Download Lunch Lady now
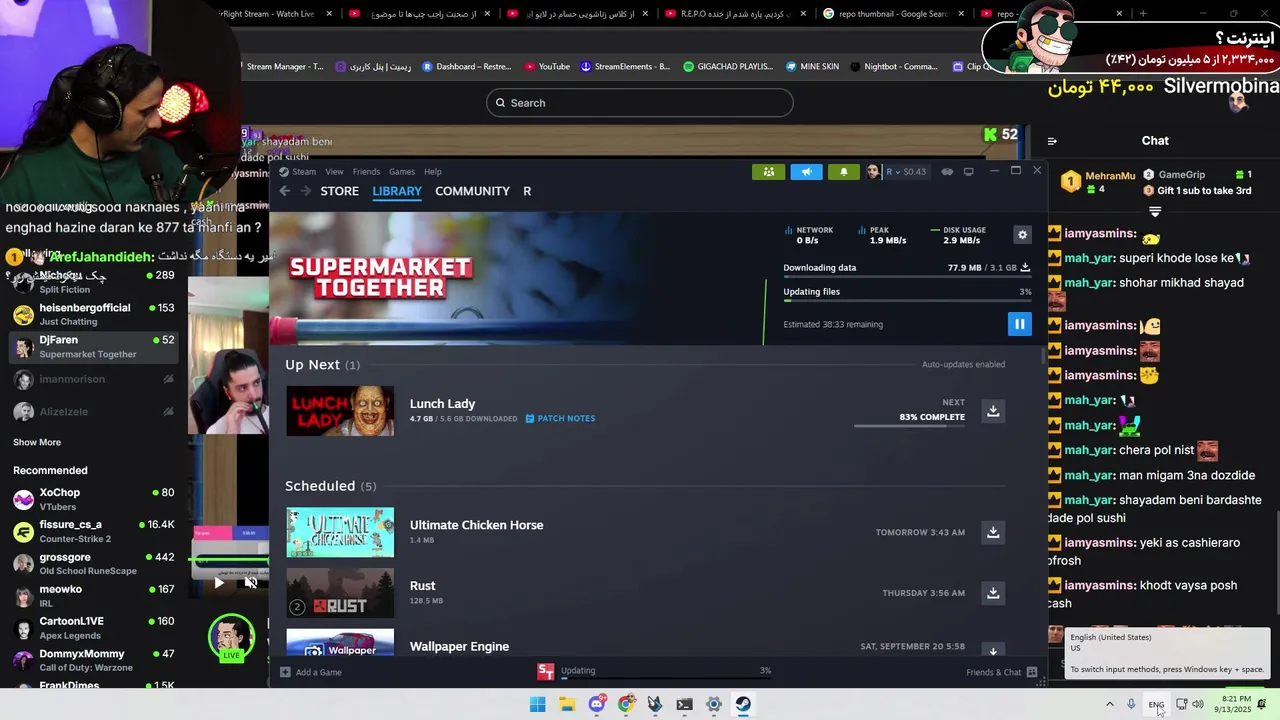 (993, 410)
